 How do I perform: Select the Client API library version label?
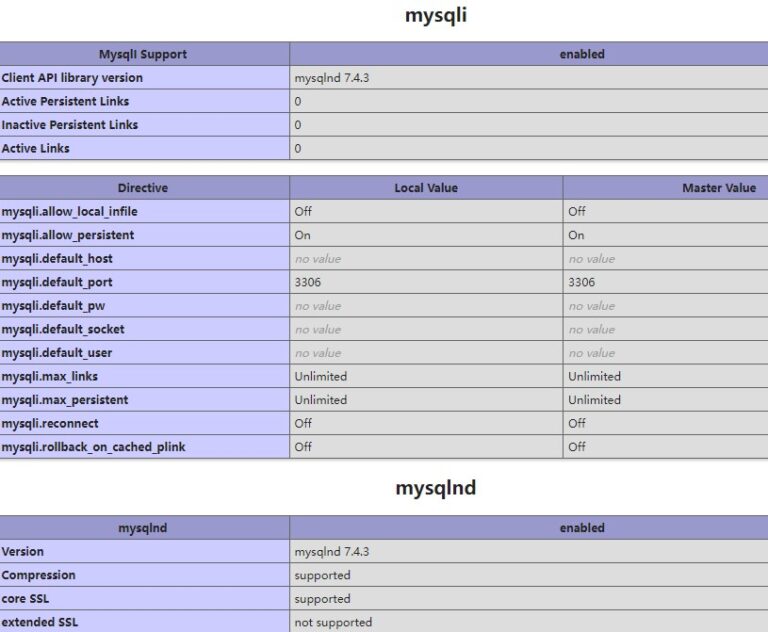point(72,78)
